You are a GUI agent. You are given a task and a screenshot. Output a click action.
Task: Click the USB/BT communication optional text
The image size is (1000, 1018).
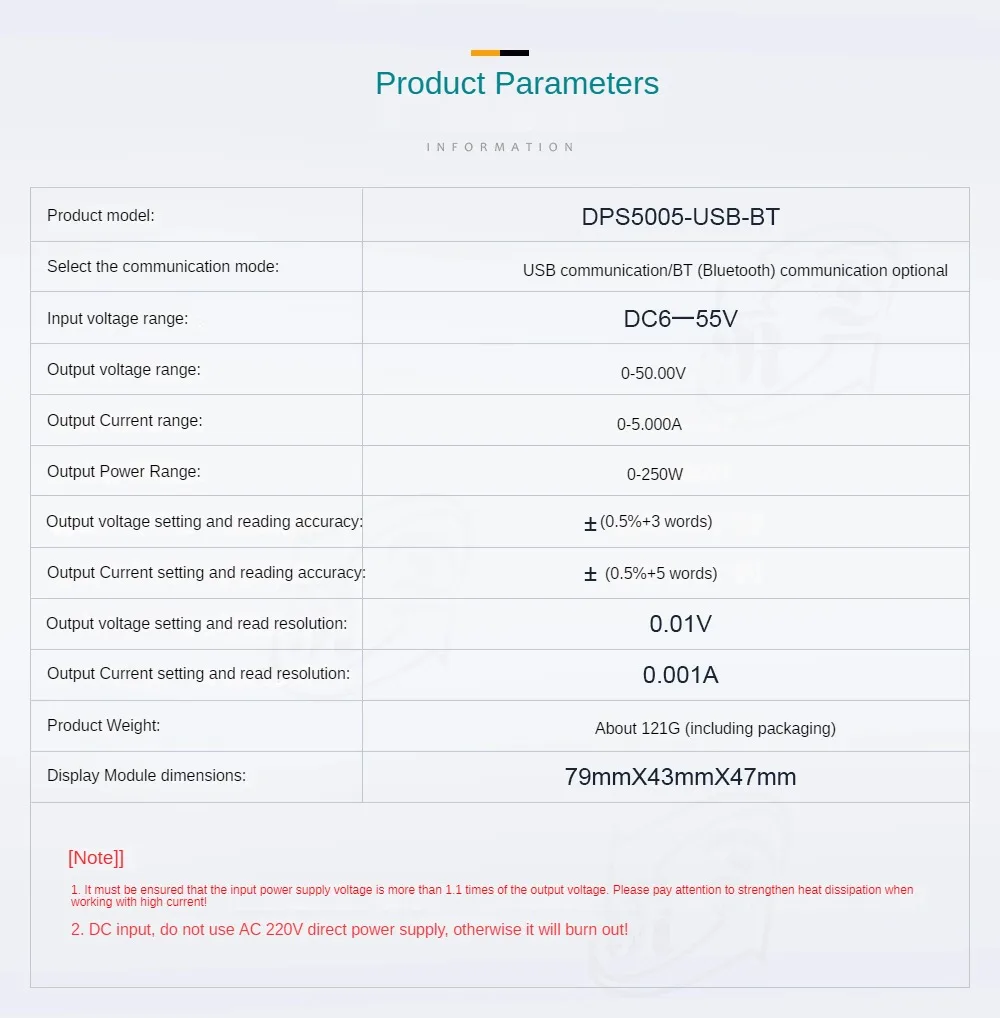[735, 270]
